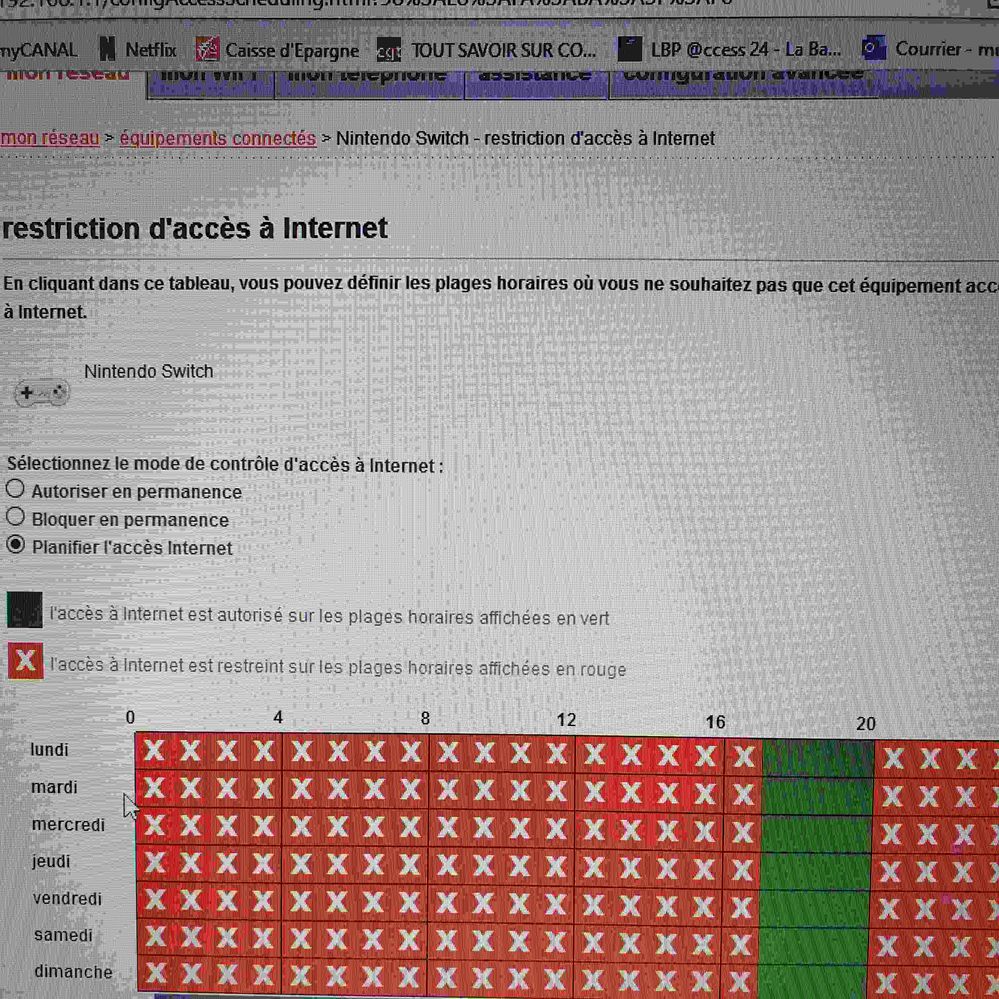Viewport: 999px width, 999px height.
Task: Open the myCANAL bookmark
Action: (x=38, y=50)
